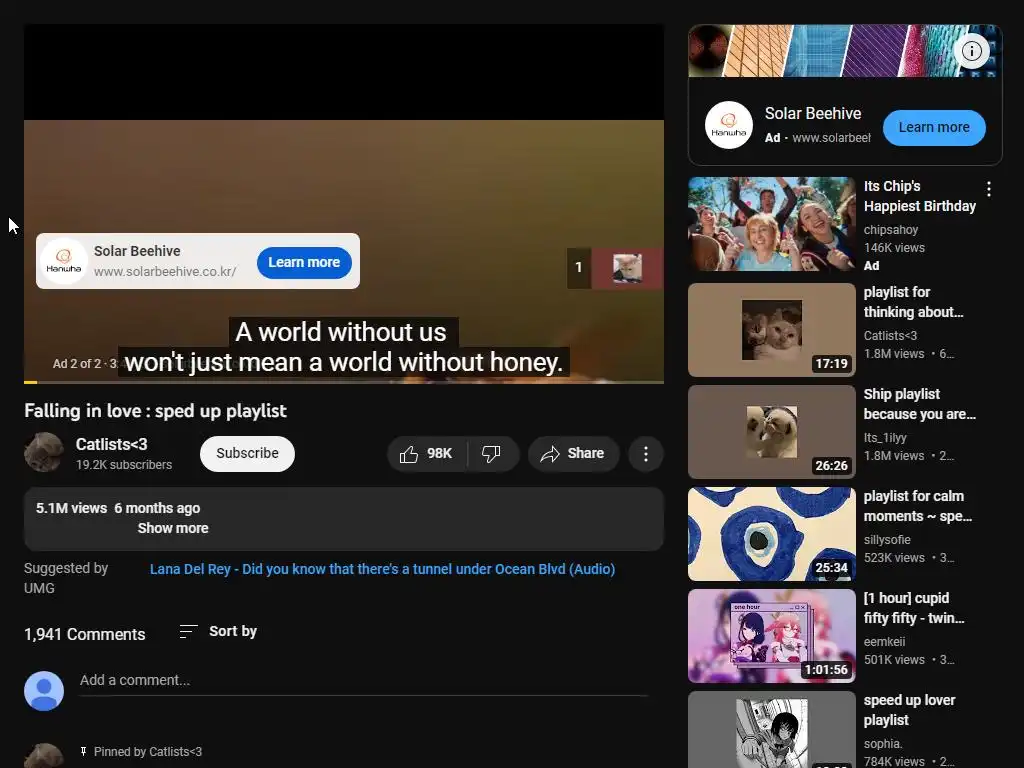Open the Ship playlist because you are video
Image resolution: width=1024 pixels, height=768 pixels.
click(x=771, y=432)
